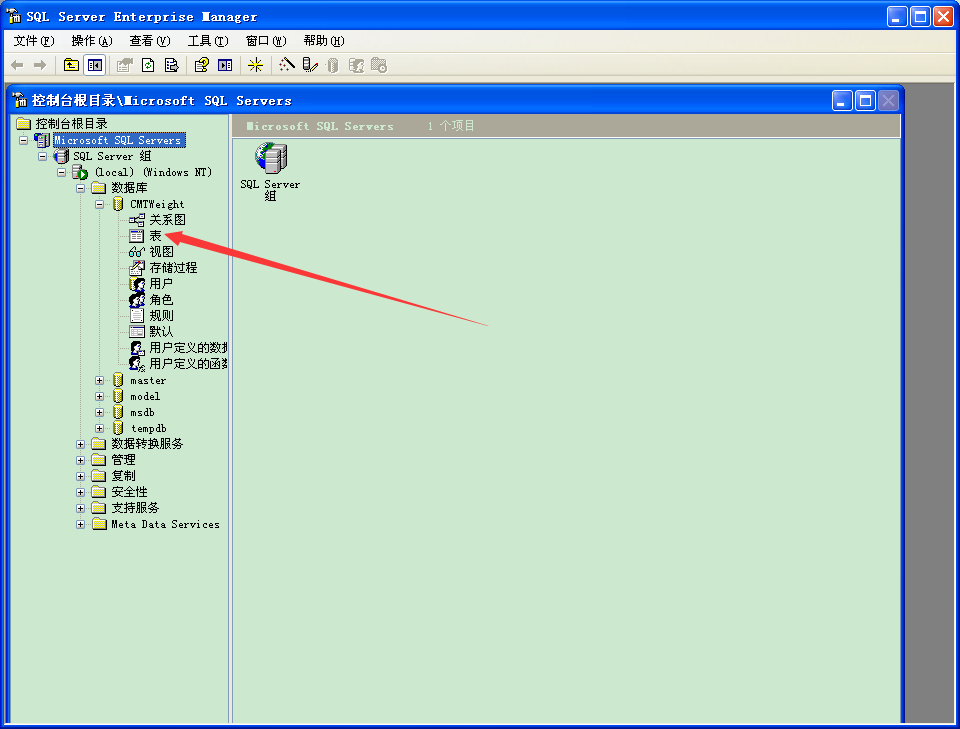Select the 安全性 folder

click(x=129, y=492)
